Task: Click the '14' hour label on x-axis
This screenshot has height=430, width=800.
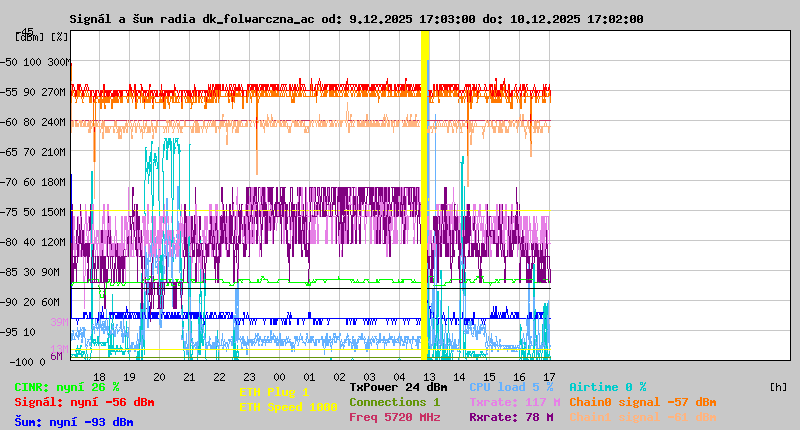Action: click(459, 377)
